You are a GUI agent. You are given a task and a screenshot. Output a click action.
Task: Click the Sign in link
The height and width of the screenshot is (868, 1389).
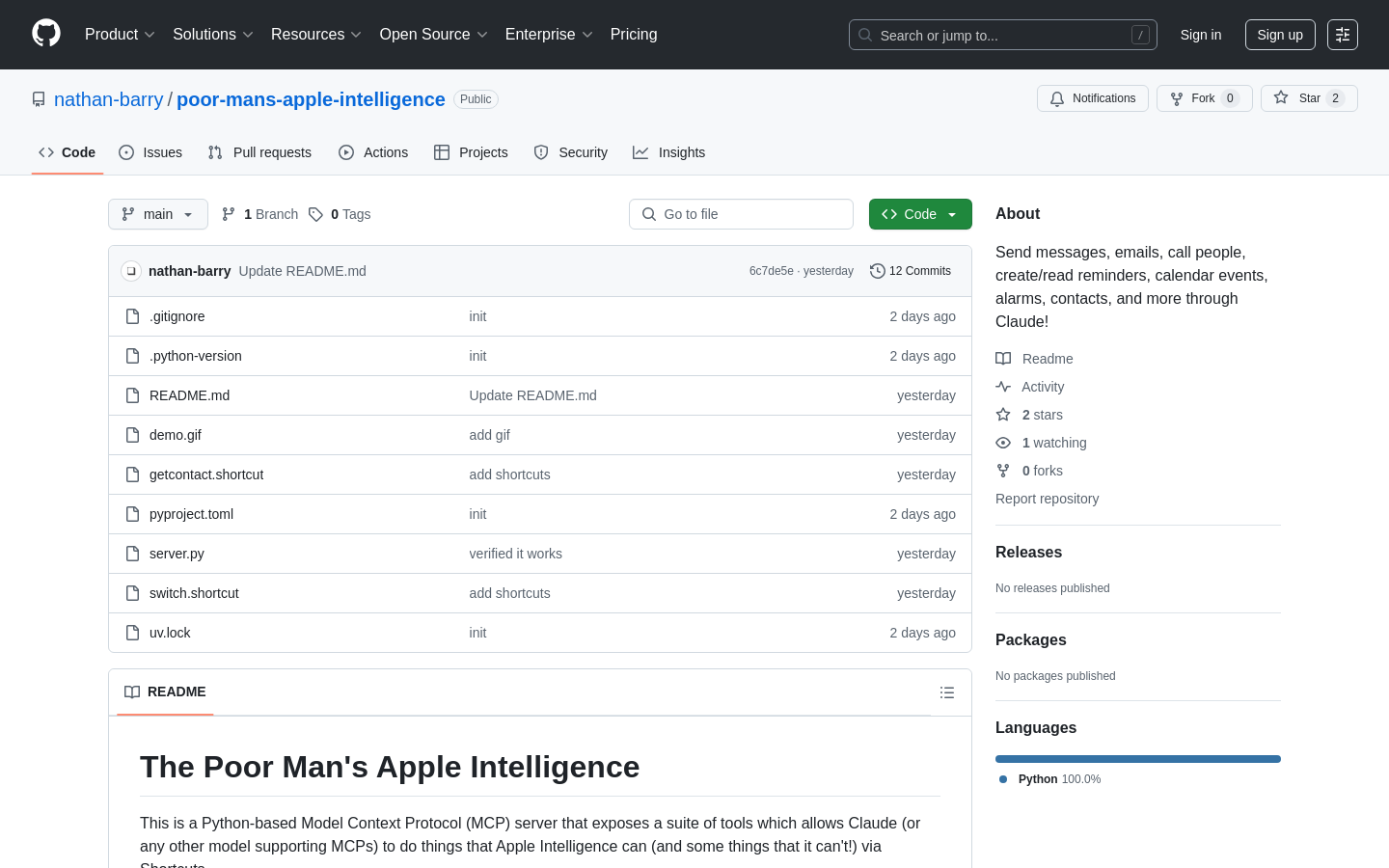(1201, 35)
